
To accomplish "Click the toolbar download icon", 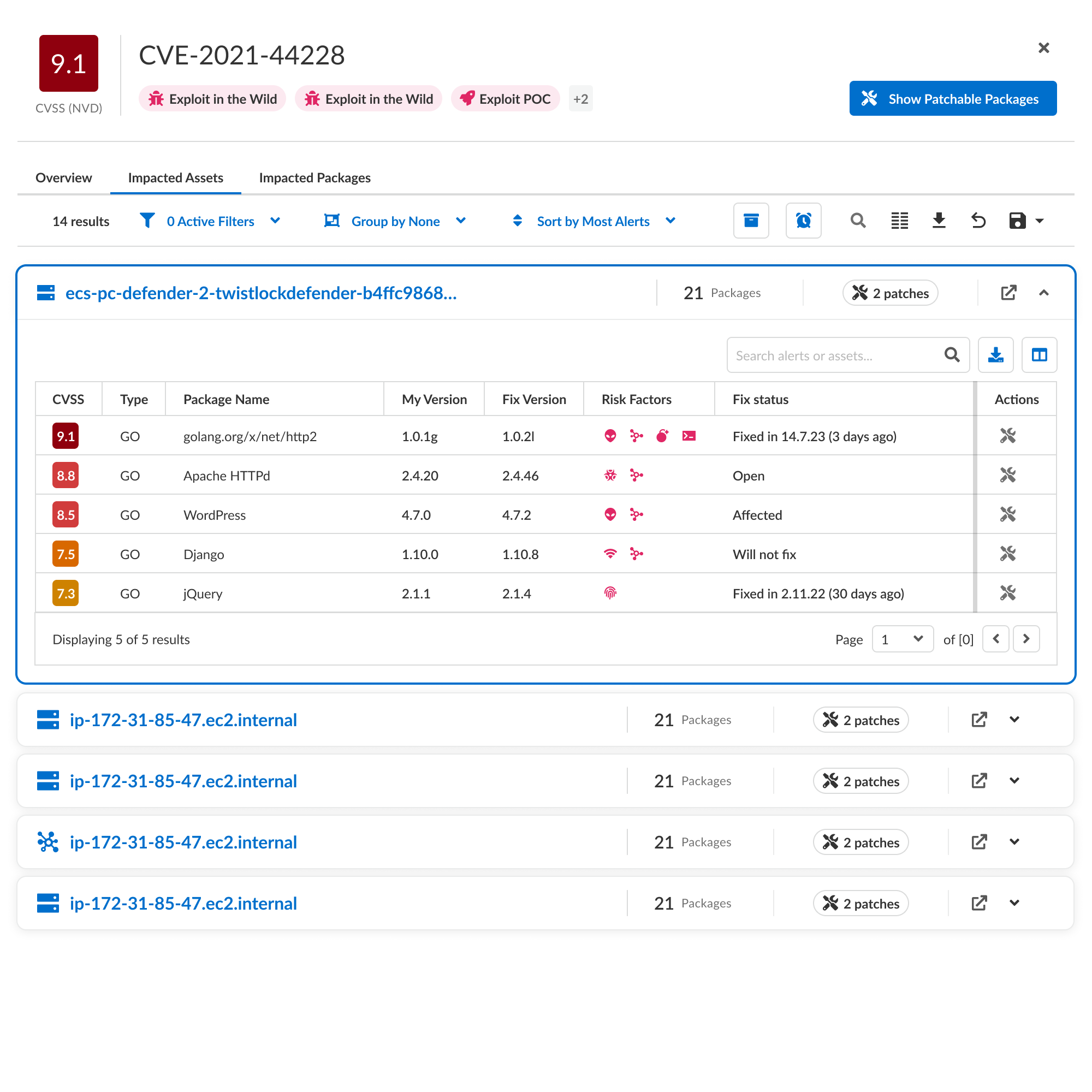I will click(939, 221).
